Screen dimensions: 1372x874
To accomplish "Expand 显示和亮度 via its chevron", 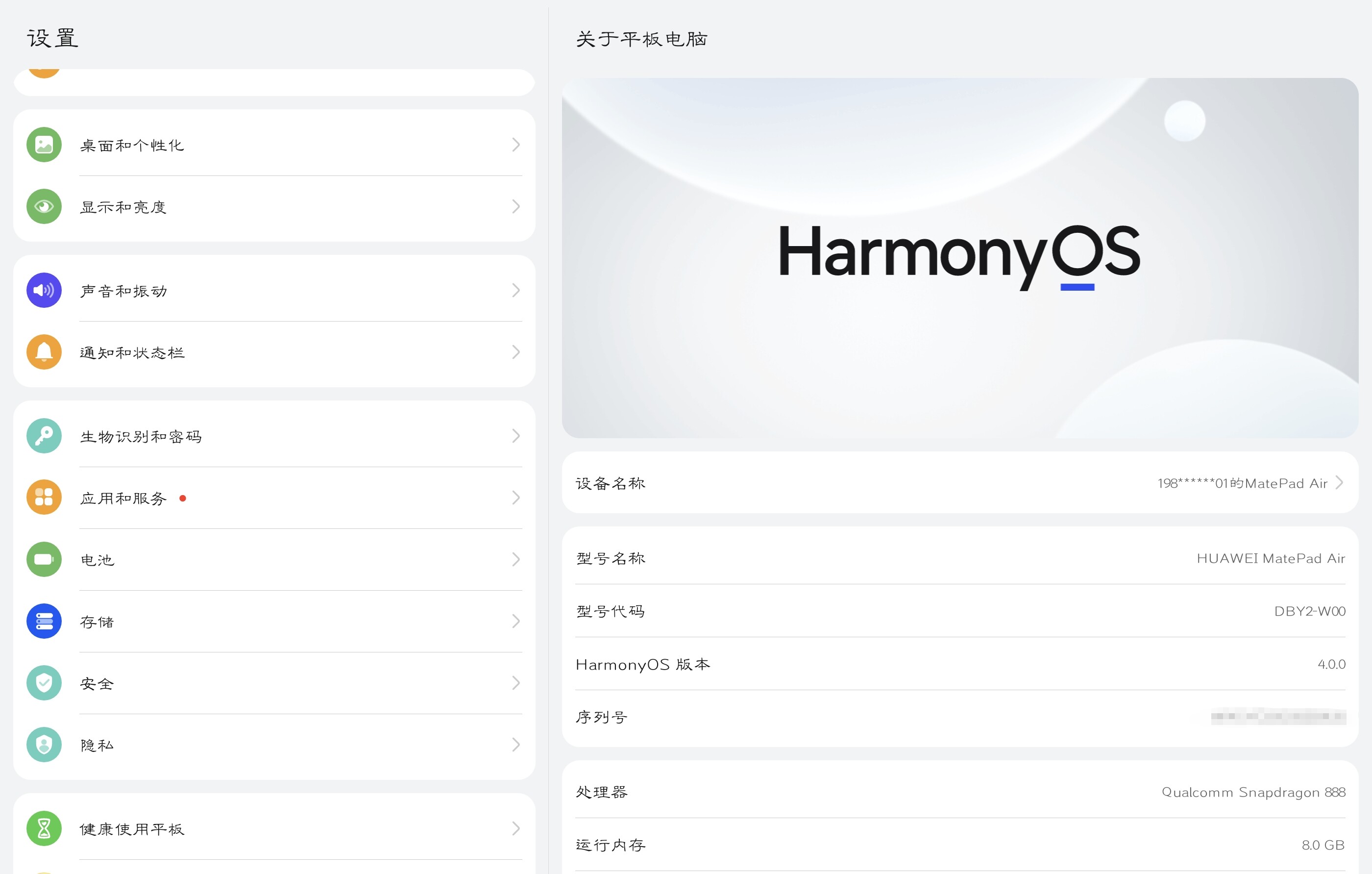I will [x=515, y=206].
